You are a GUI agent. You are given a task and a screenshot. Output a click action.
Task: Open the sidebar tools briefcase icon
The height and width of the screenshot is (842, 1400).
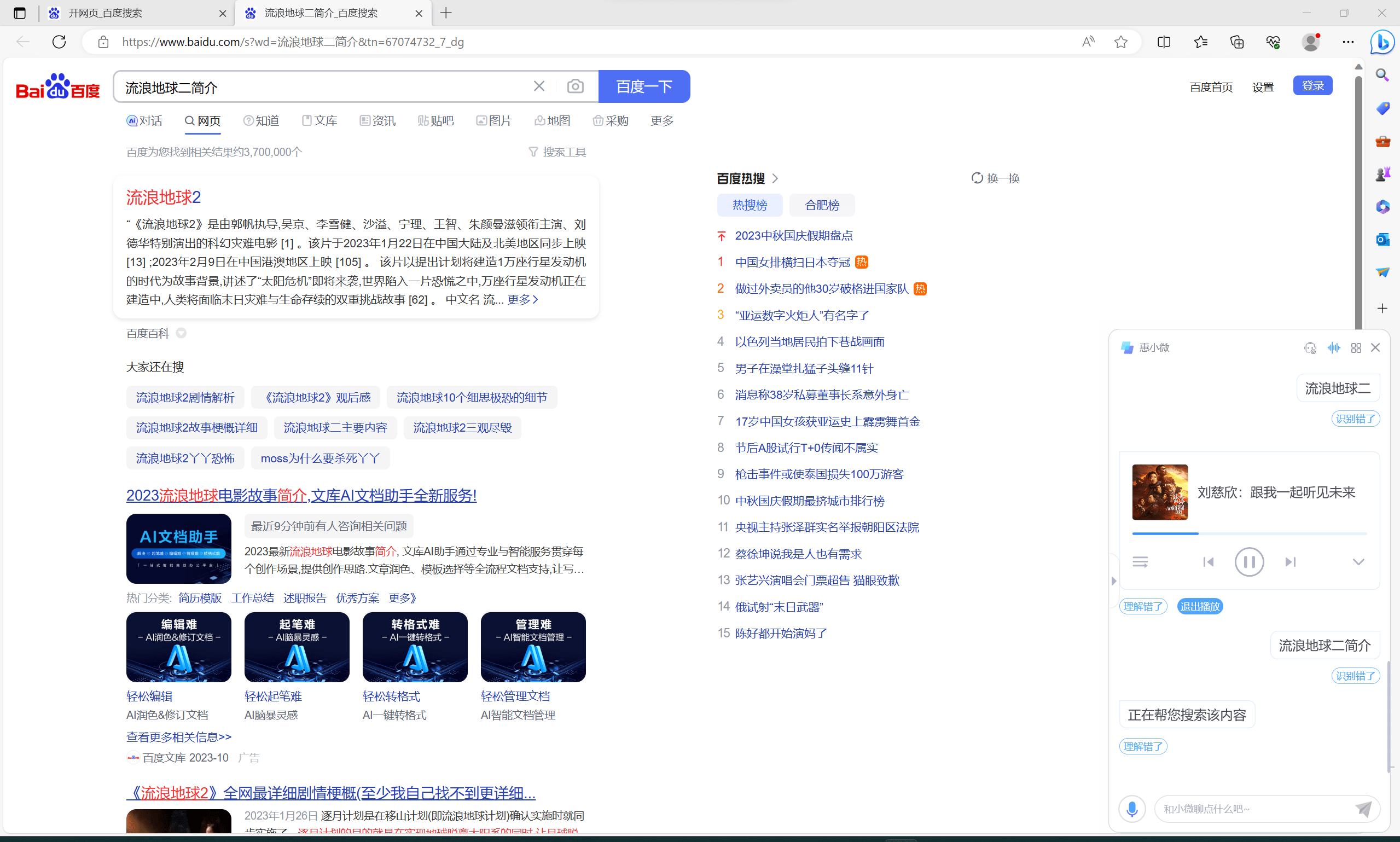1382,141
